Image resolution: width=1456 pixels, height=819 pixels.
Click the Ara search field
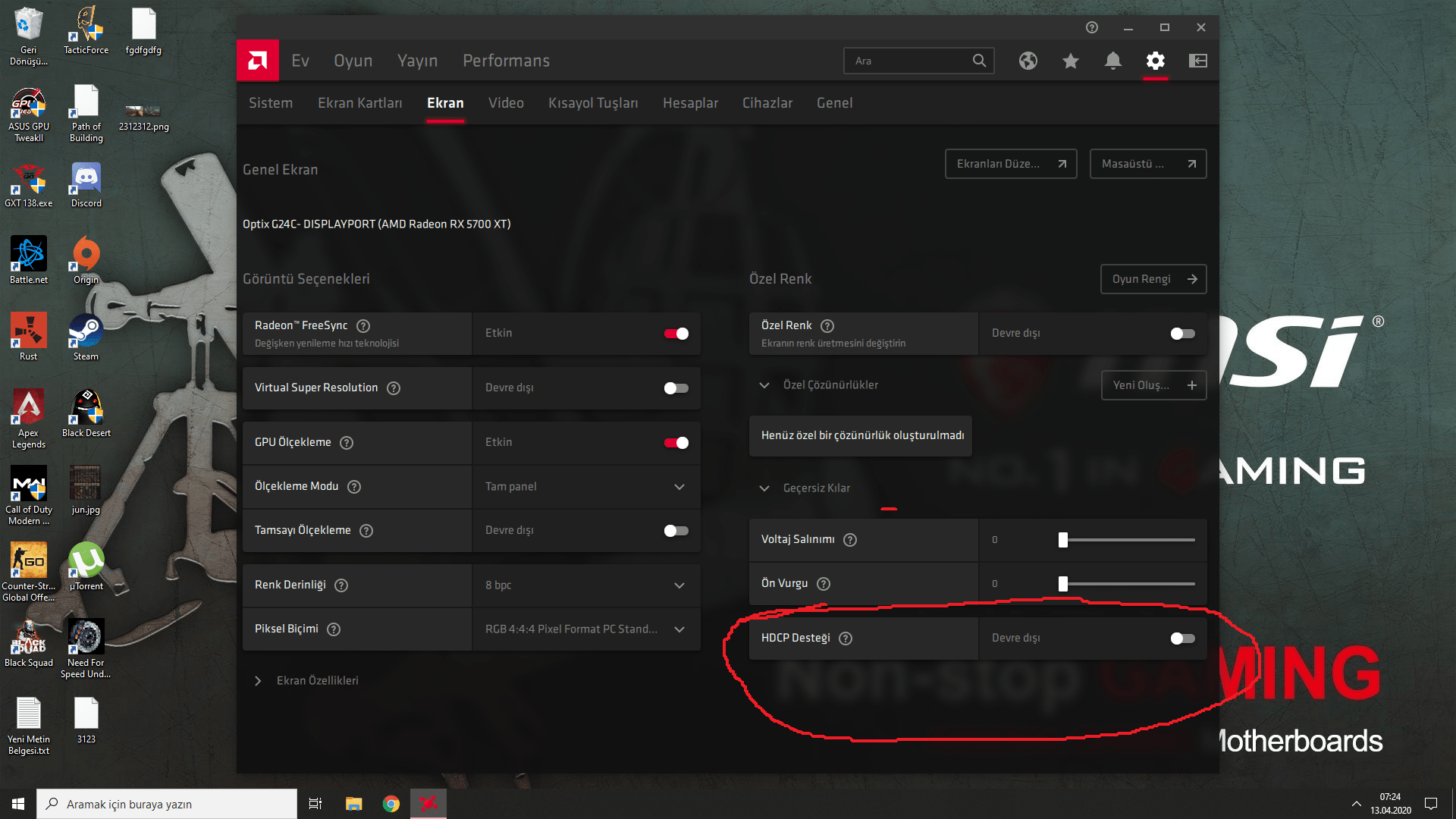910,61
